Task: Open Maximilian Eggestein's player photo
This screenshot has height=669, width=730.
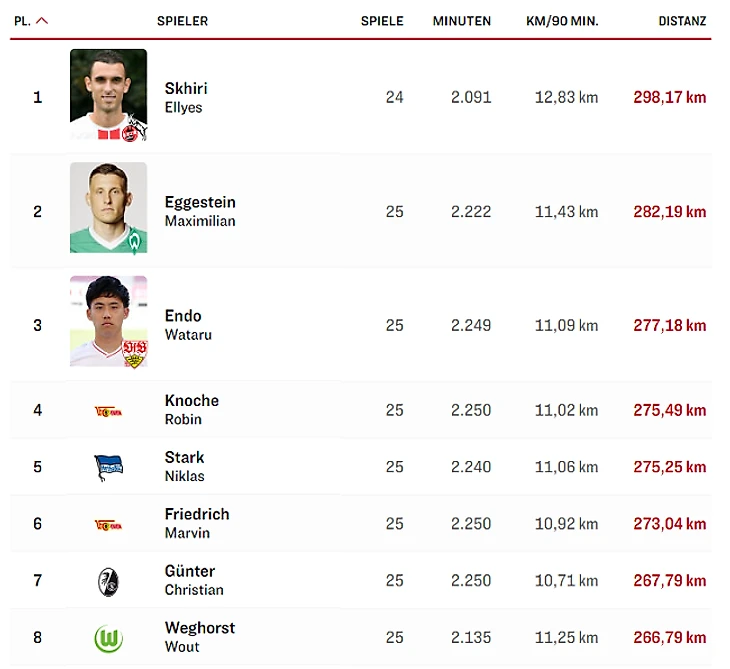Action: tap(108, 208)
